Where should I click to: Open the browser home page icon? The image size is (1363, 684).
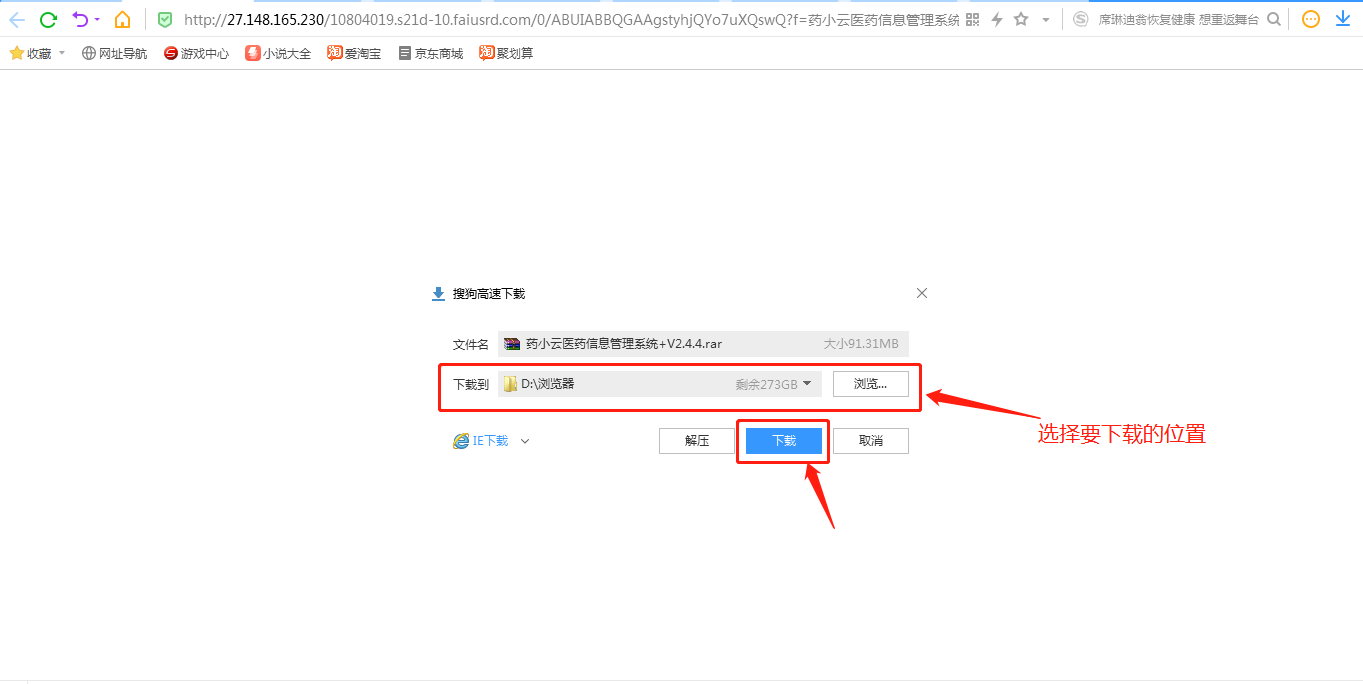click(x=122, y=19)
